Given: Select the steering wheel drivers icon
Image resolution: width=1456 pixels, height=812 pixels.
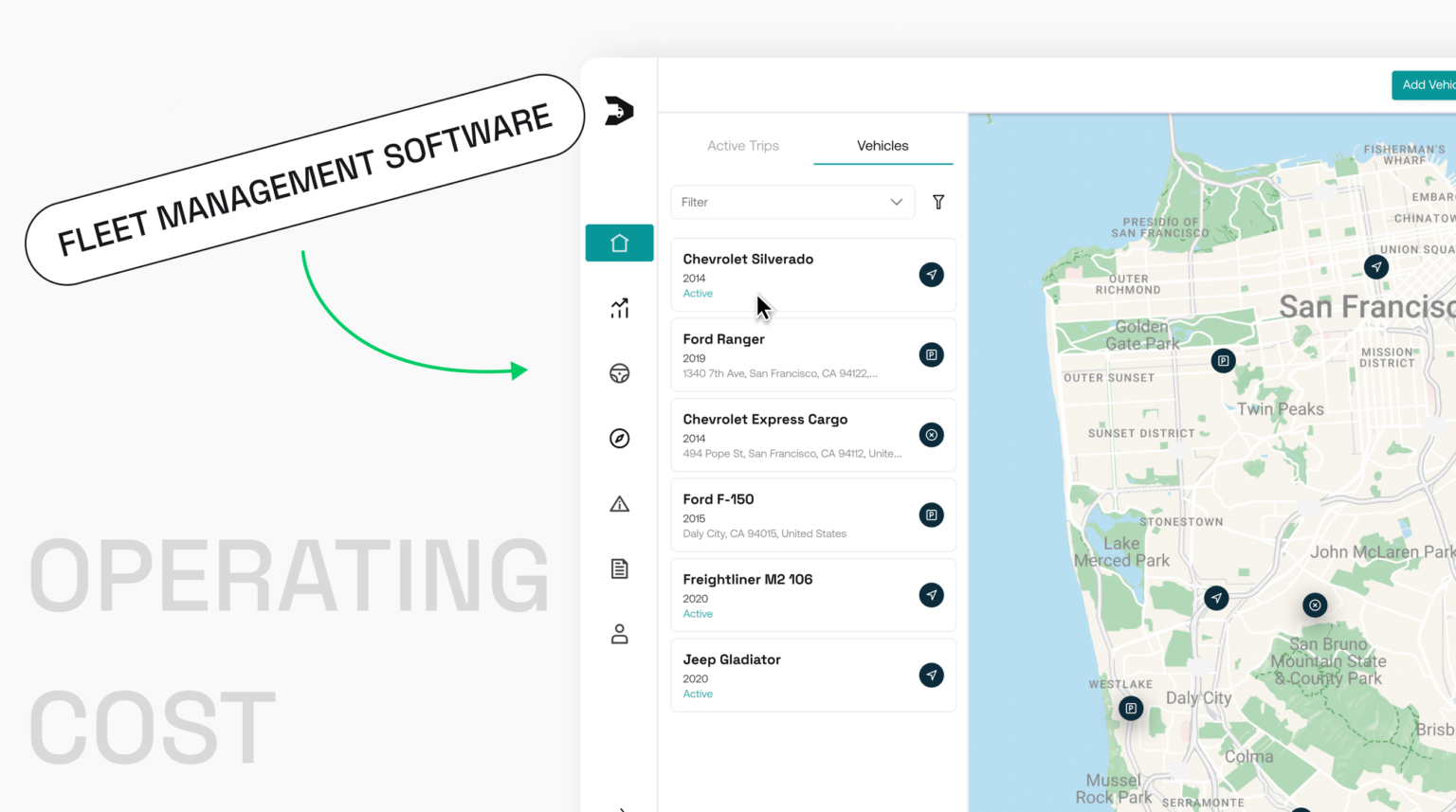Looking at the screenshot, I should [x=619, y=373].
